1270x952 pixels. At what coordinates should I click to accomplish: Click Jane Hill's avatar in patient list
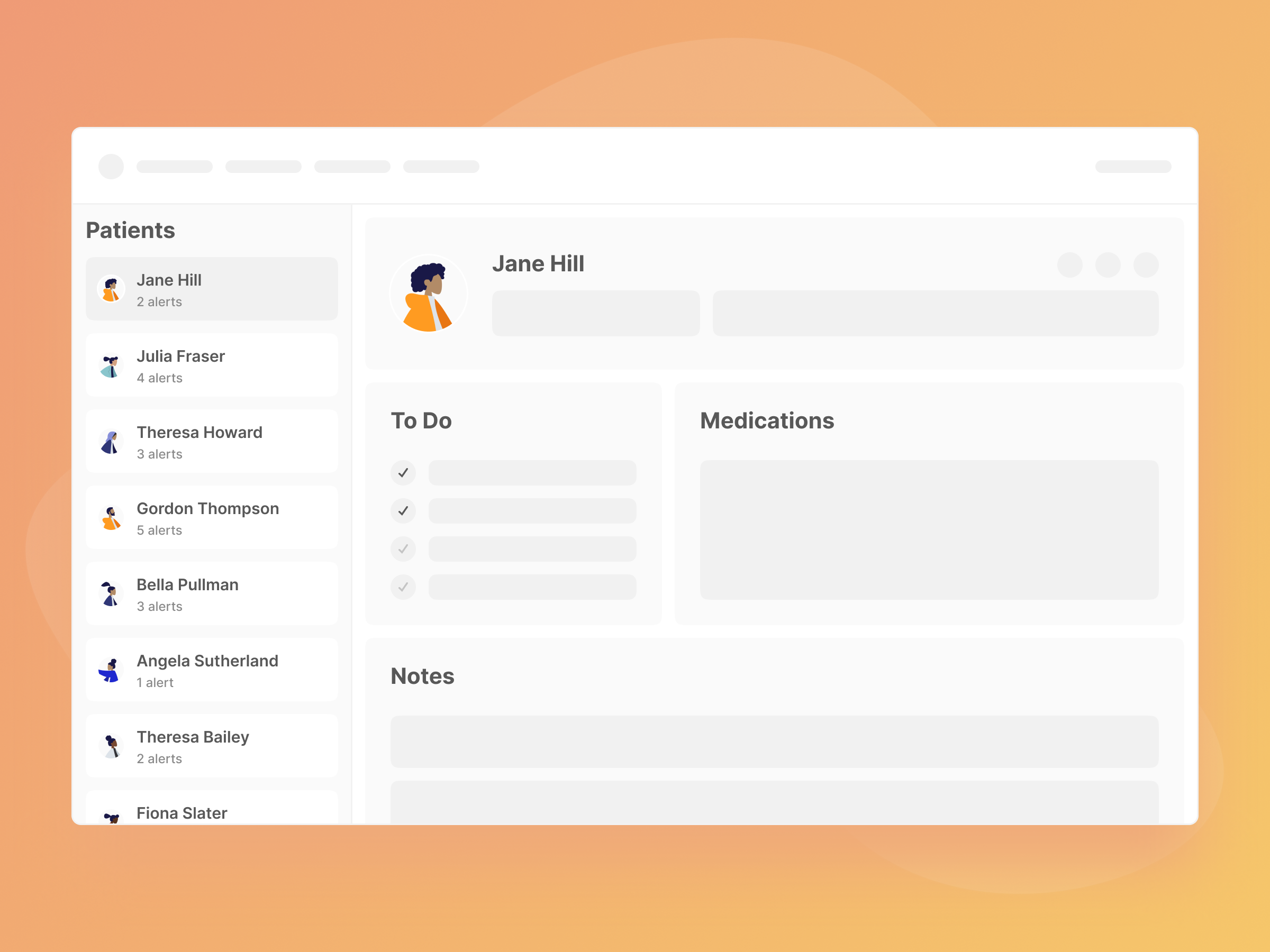click(111, 289)
